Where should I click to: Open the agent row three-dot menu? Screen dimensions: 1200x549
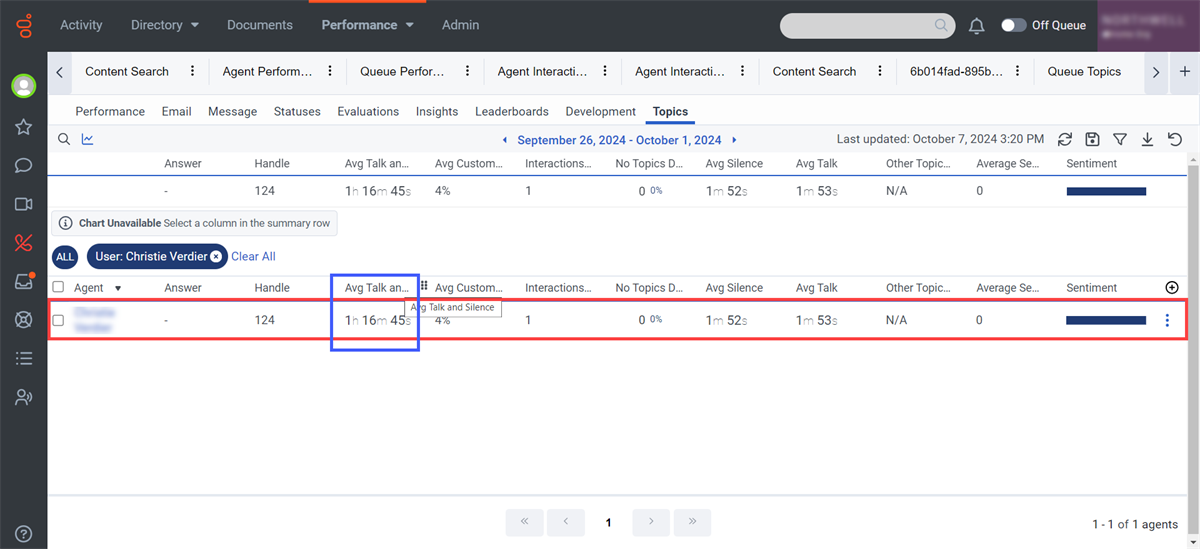point(1167,321)
